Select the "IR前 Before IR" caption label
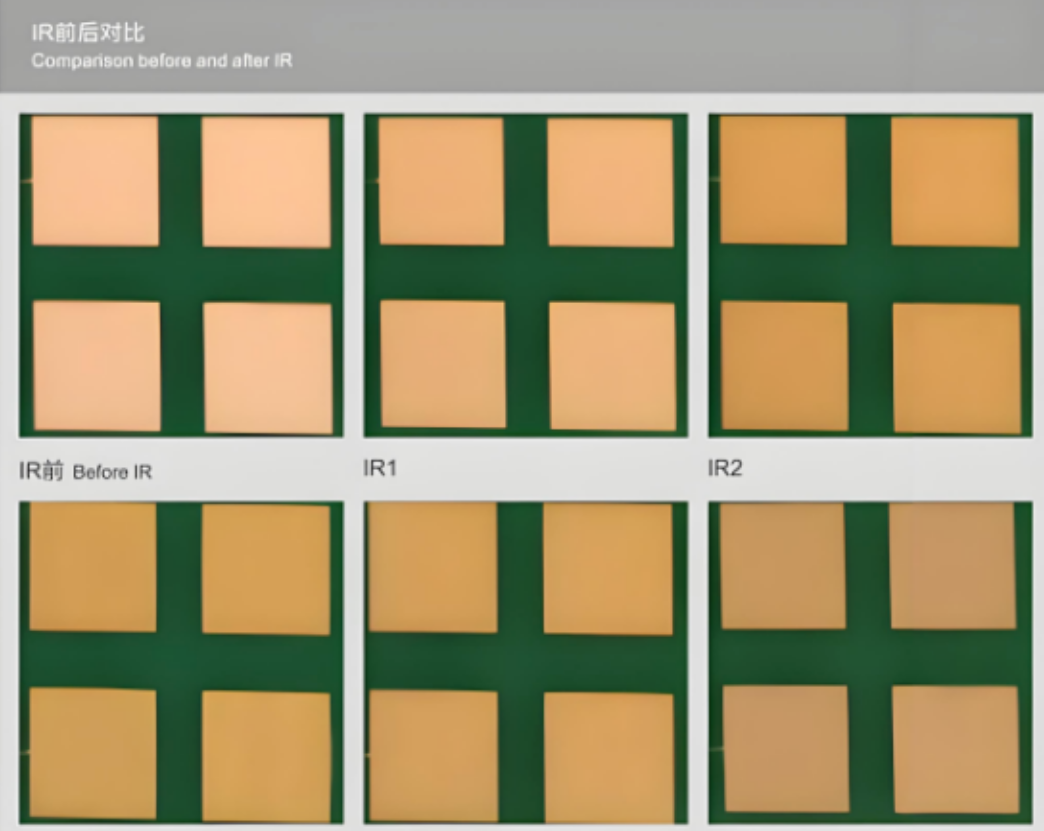This screenshot has width=1044, height=831. [x=86, y=471]
